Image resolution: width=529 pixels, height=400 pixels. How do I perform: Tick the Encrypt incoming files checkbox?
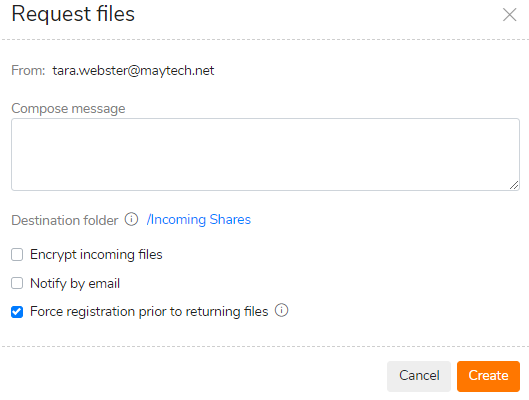pyautogui.click(x=17, y=255)
